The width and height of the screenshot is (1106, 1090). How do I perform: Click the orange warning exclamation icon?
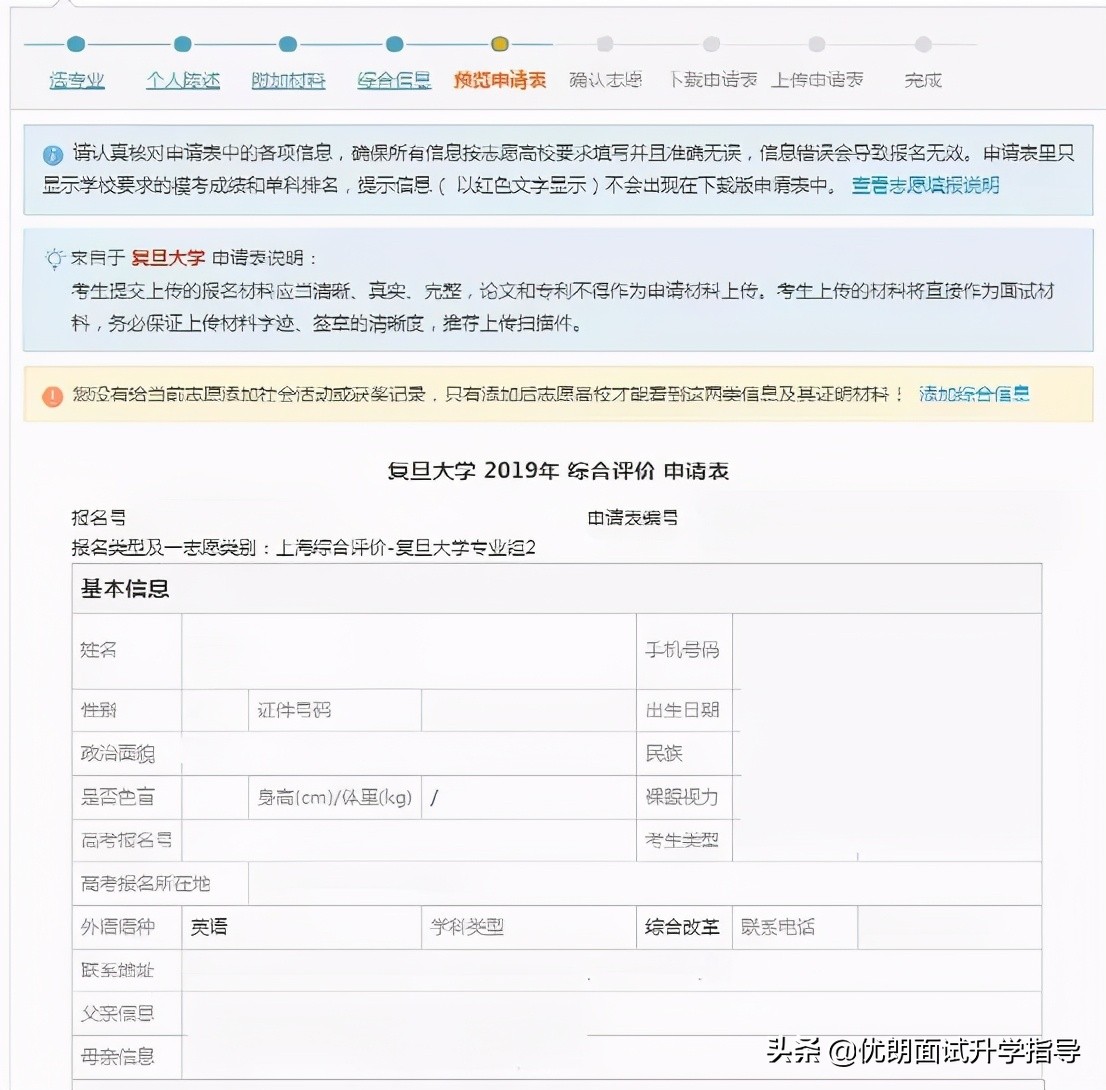[53, 396]
